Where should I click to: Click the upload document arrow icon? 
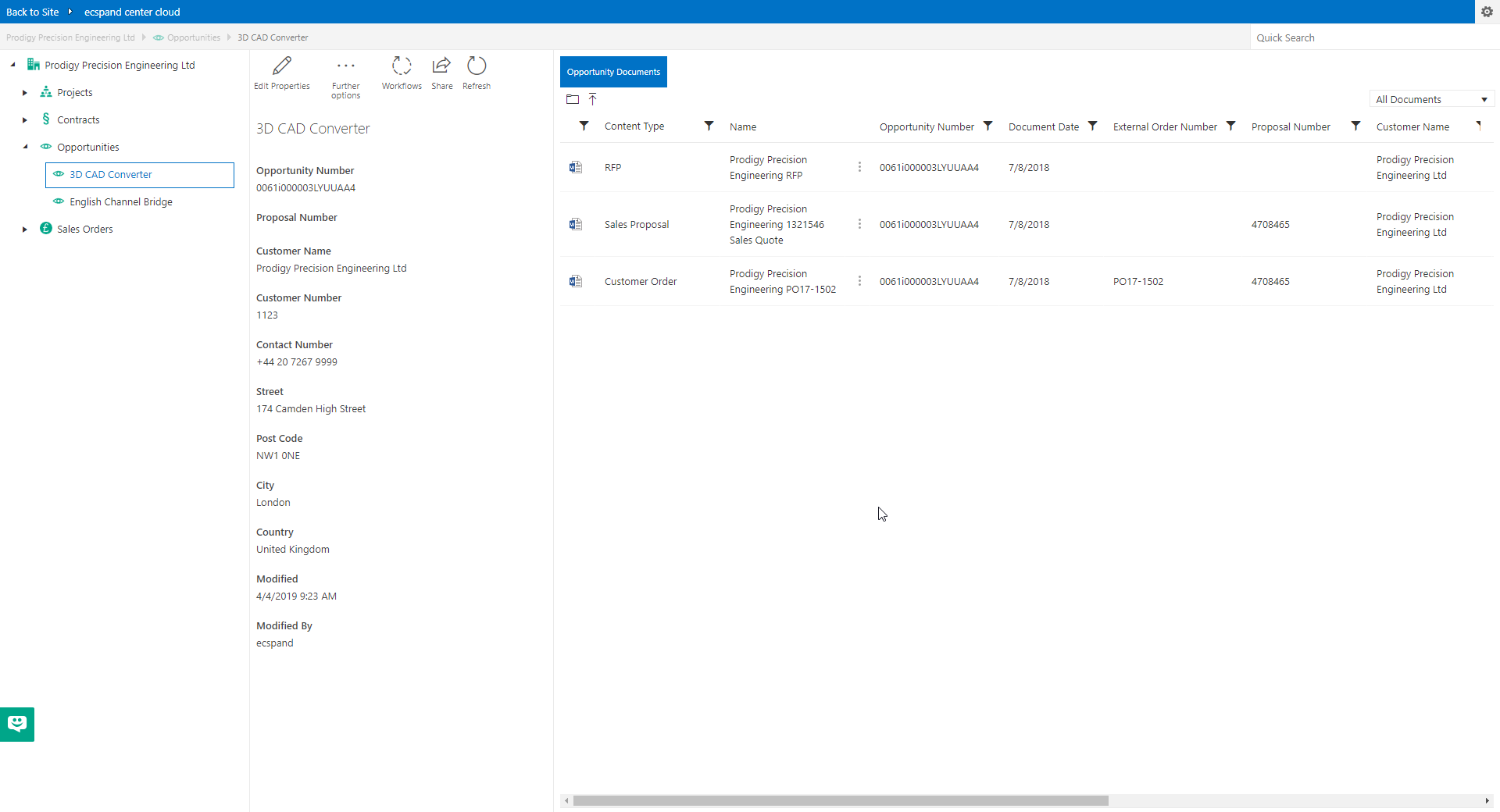tap(593, 99)
